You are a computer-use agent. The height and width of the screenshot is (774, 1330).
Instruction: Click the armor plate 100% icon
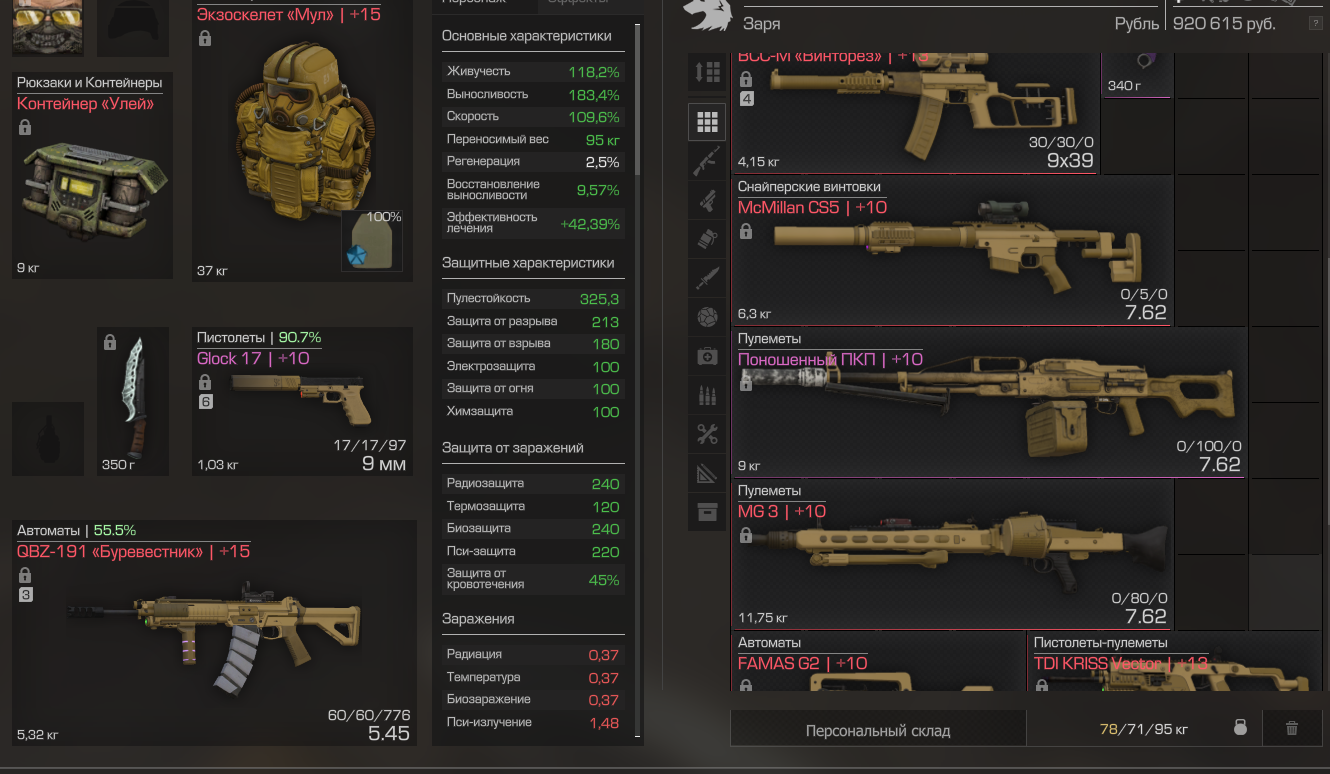[x=372, y=241]
